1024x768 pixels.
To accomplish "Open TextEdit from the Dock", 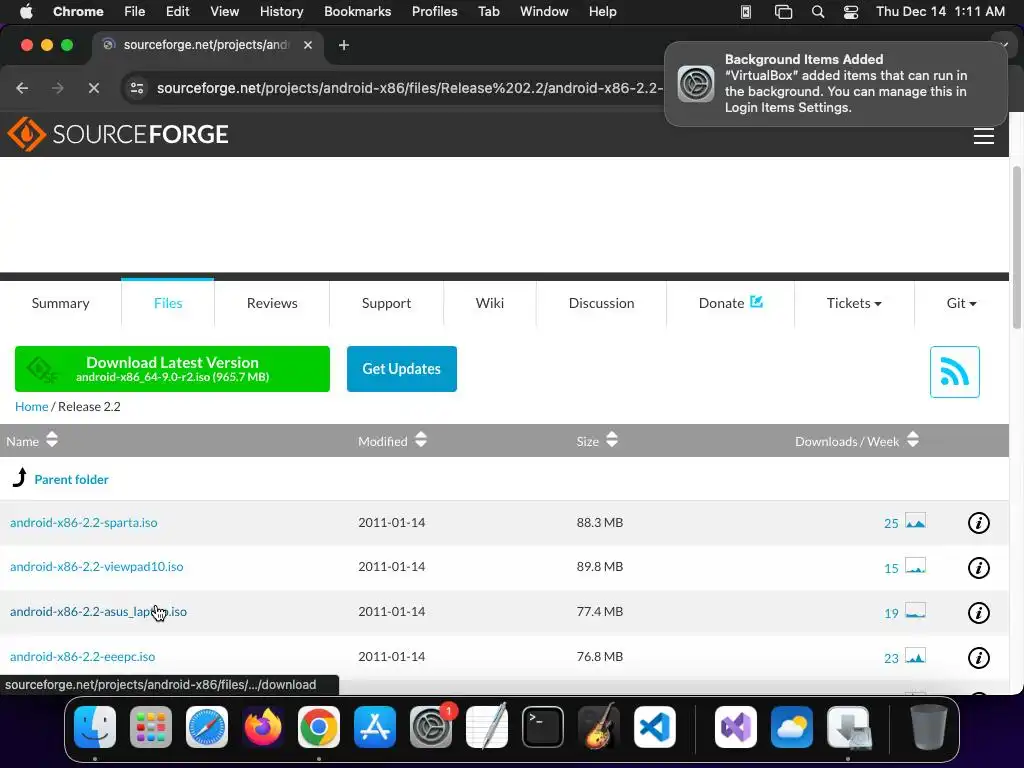I will click(487, 727).
